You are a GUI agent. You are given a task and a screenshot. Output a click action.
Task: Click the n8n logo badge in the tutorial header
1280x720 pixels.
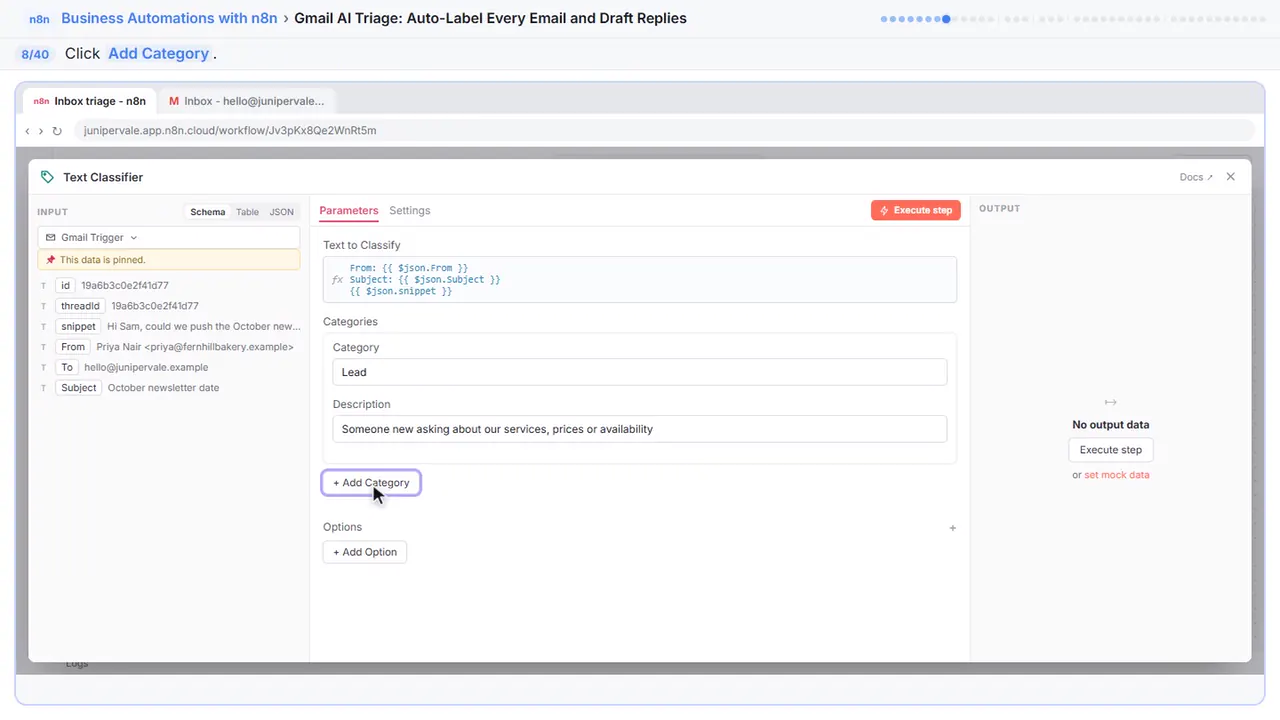point(40,19)
